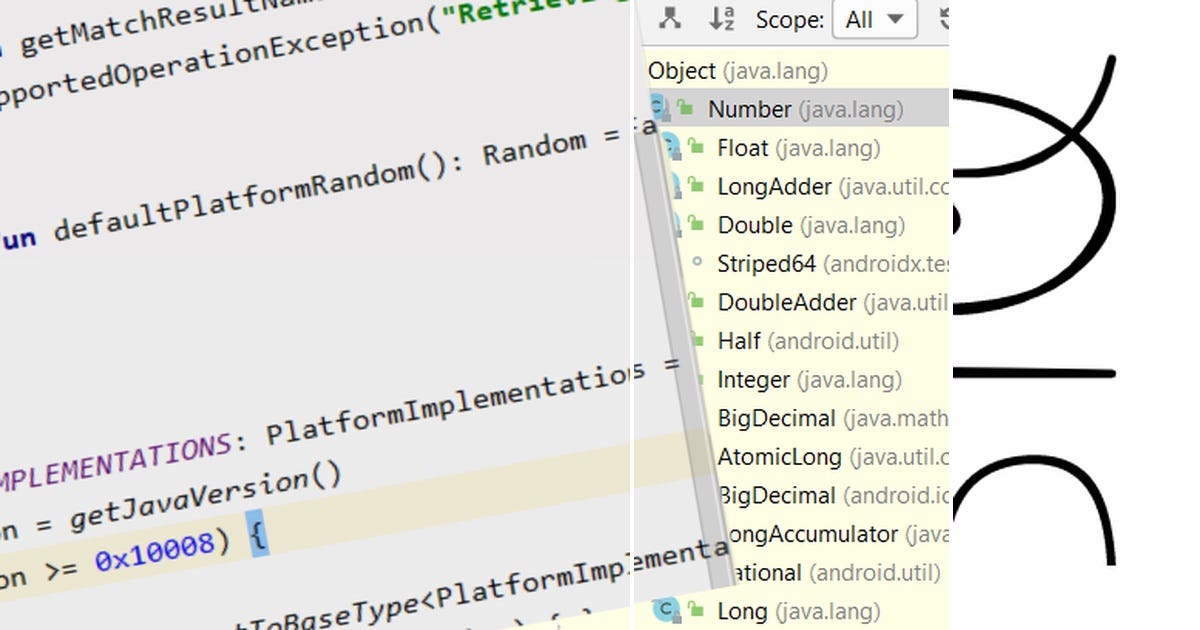The width and height of the screenshot is (1200, 630).
Task: Click the hierarchy view icon in the toolbar
Action: tap(671, 18)
